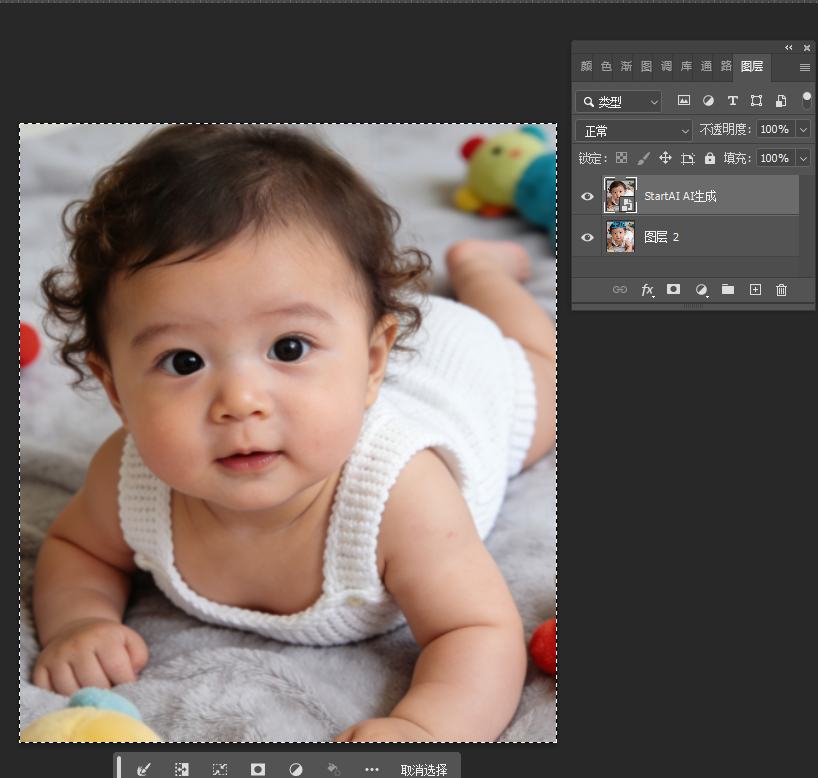Open the 填充 fill value slider arrow

(x=803, y=158)
